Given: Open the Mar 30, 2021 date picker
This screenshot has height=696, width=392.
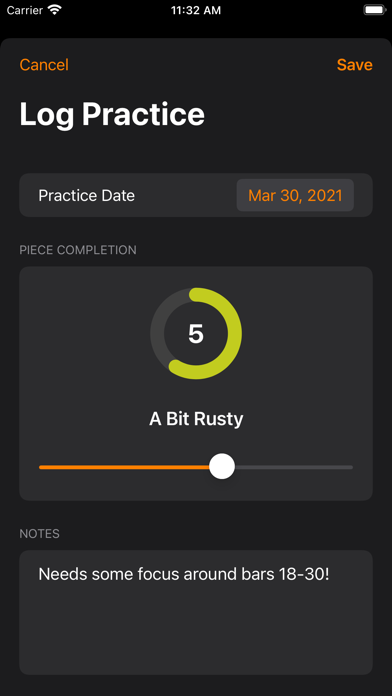Looking at the screenshot, I should (x=295, y=195).
